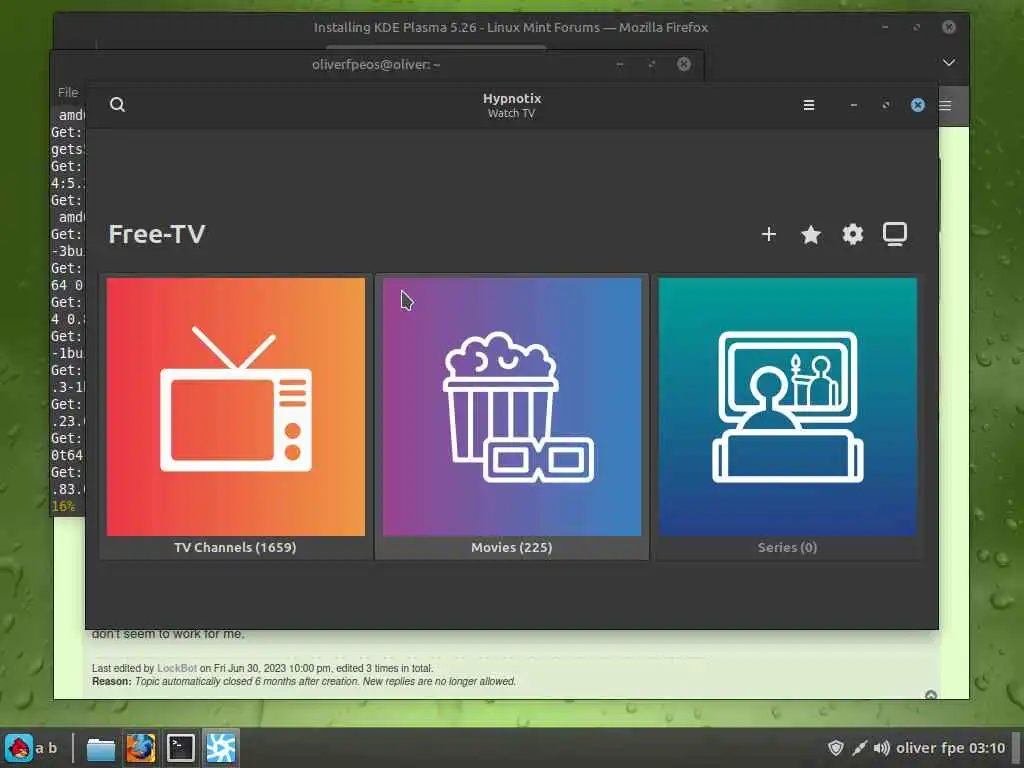
Task: Close the Mozilla Firefox window
Action: coord(949,27)
